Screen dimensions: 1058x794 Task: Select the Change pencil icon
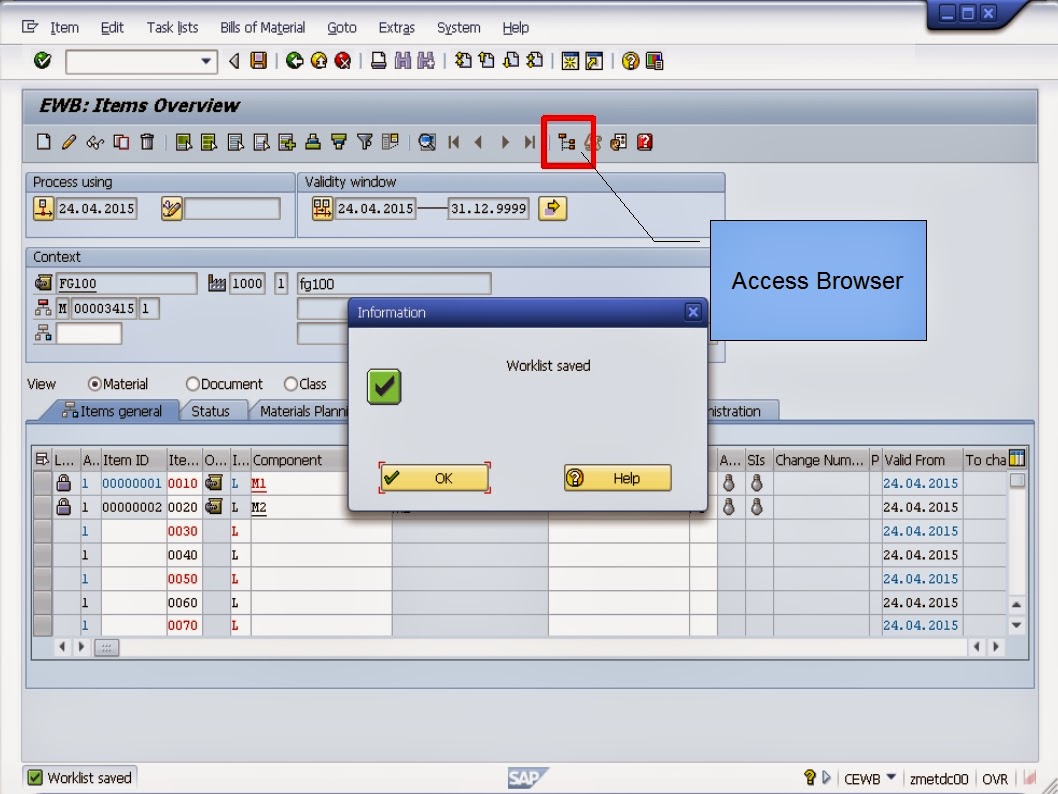pyautogui.click(x=68, y=141)
